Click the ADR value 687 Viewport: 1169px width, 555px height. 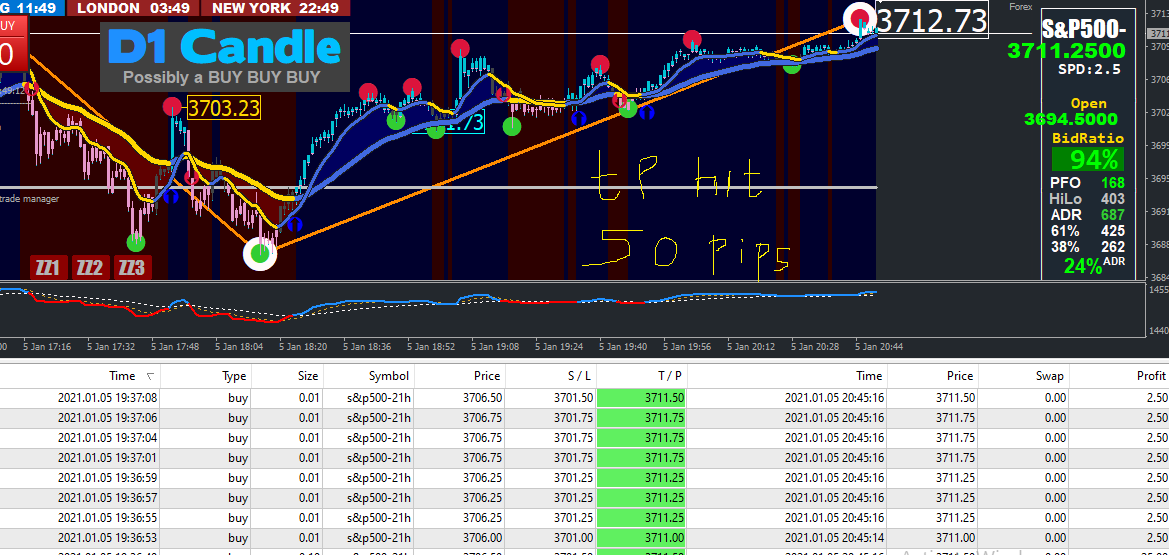1112,215
